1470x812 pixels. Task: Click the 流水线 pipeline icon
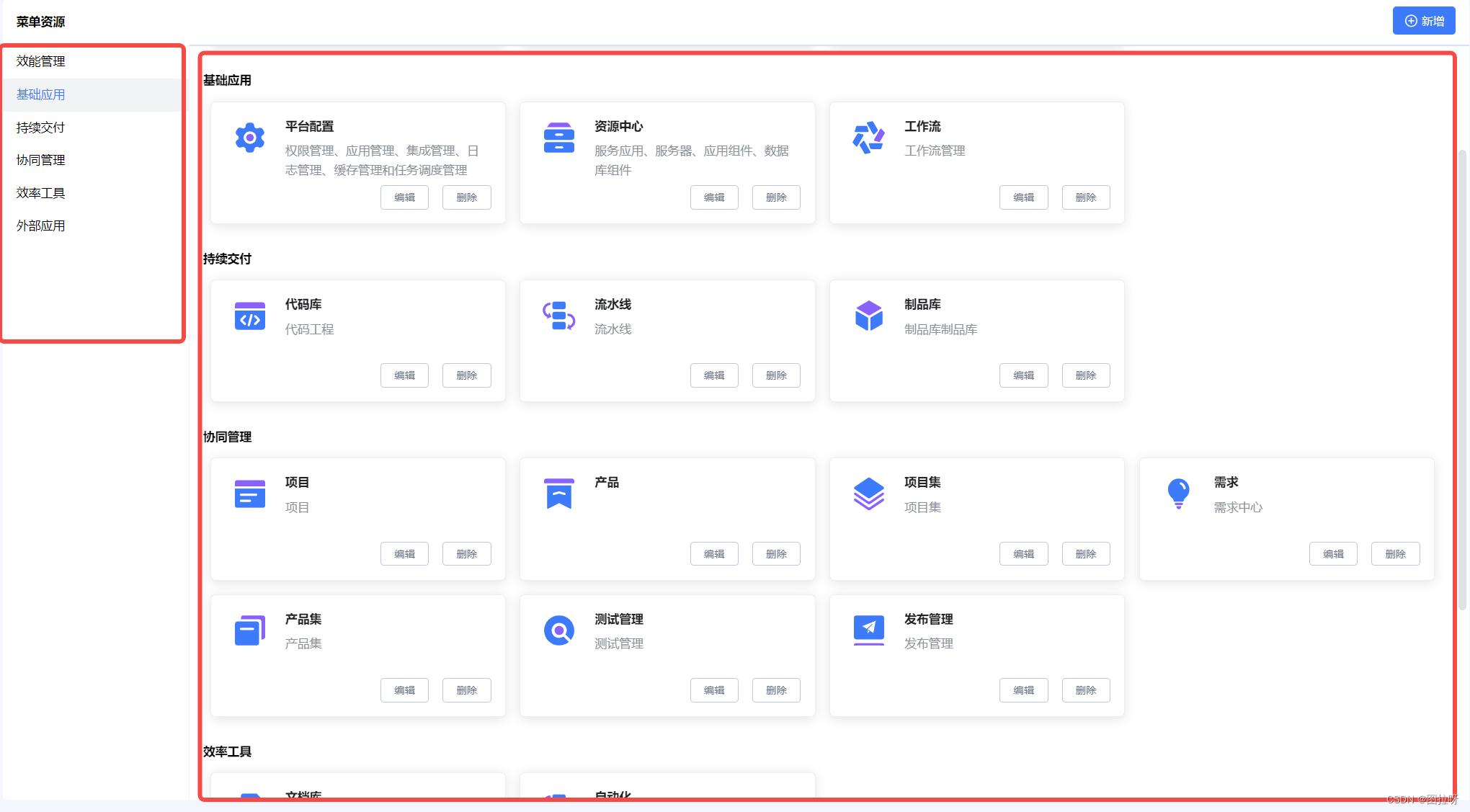coord(558,316)
